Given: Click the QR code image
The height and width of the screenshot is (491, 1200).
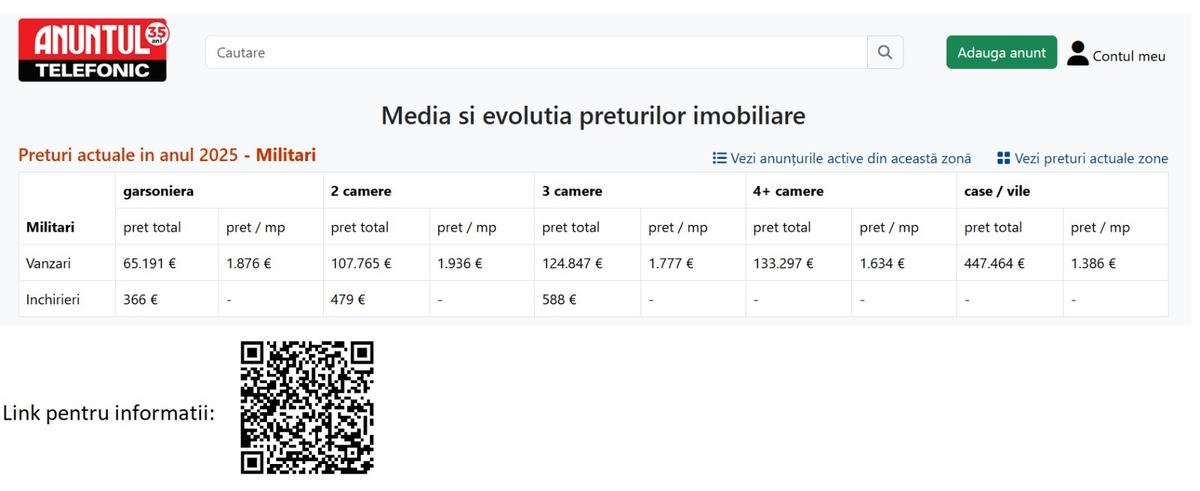Looking at the screenshot, I should [x=307, y=407].
